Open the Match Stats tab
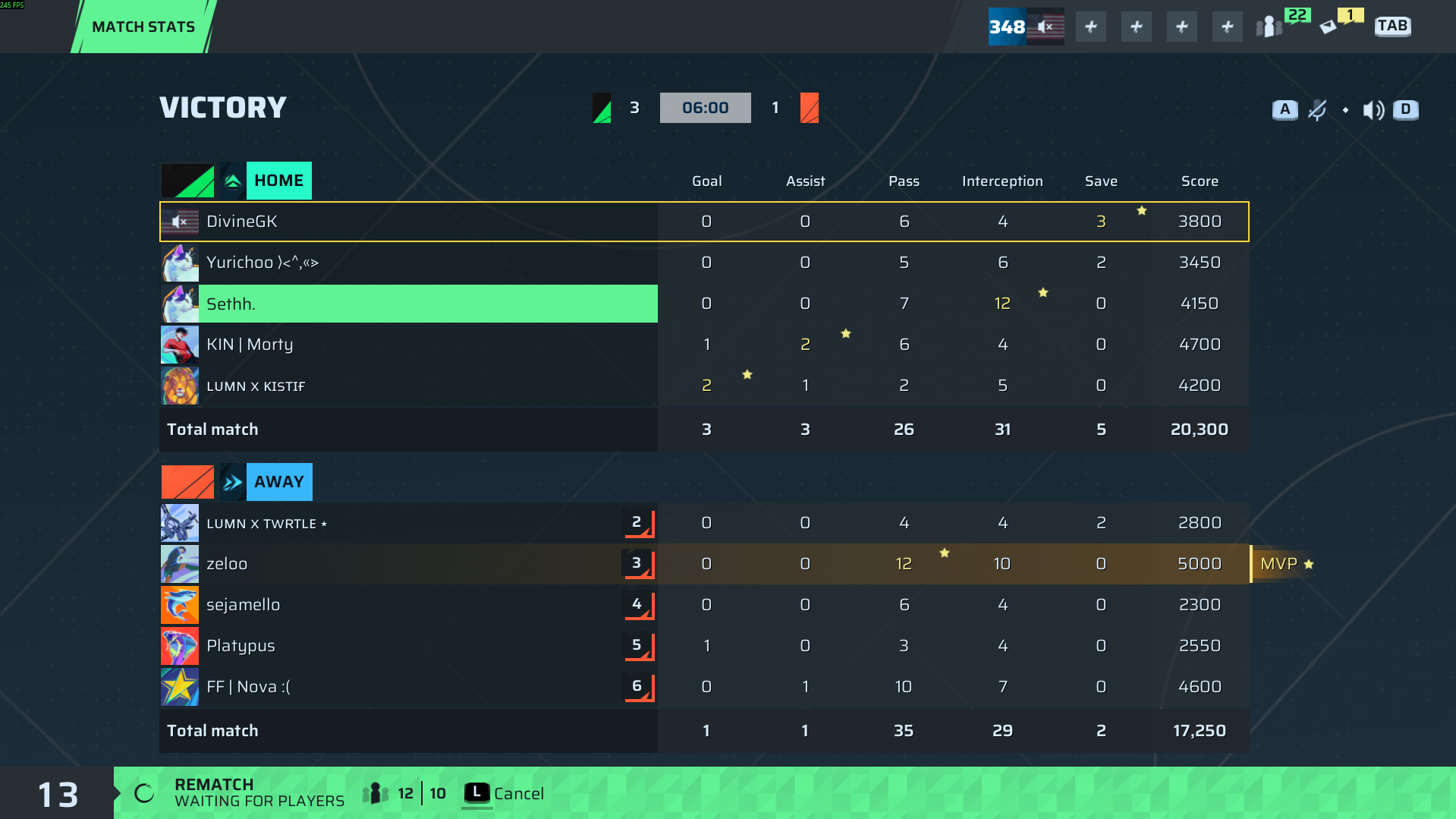The height and width of the screenshot is (819, 1456). [143, 27]
